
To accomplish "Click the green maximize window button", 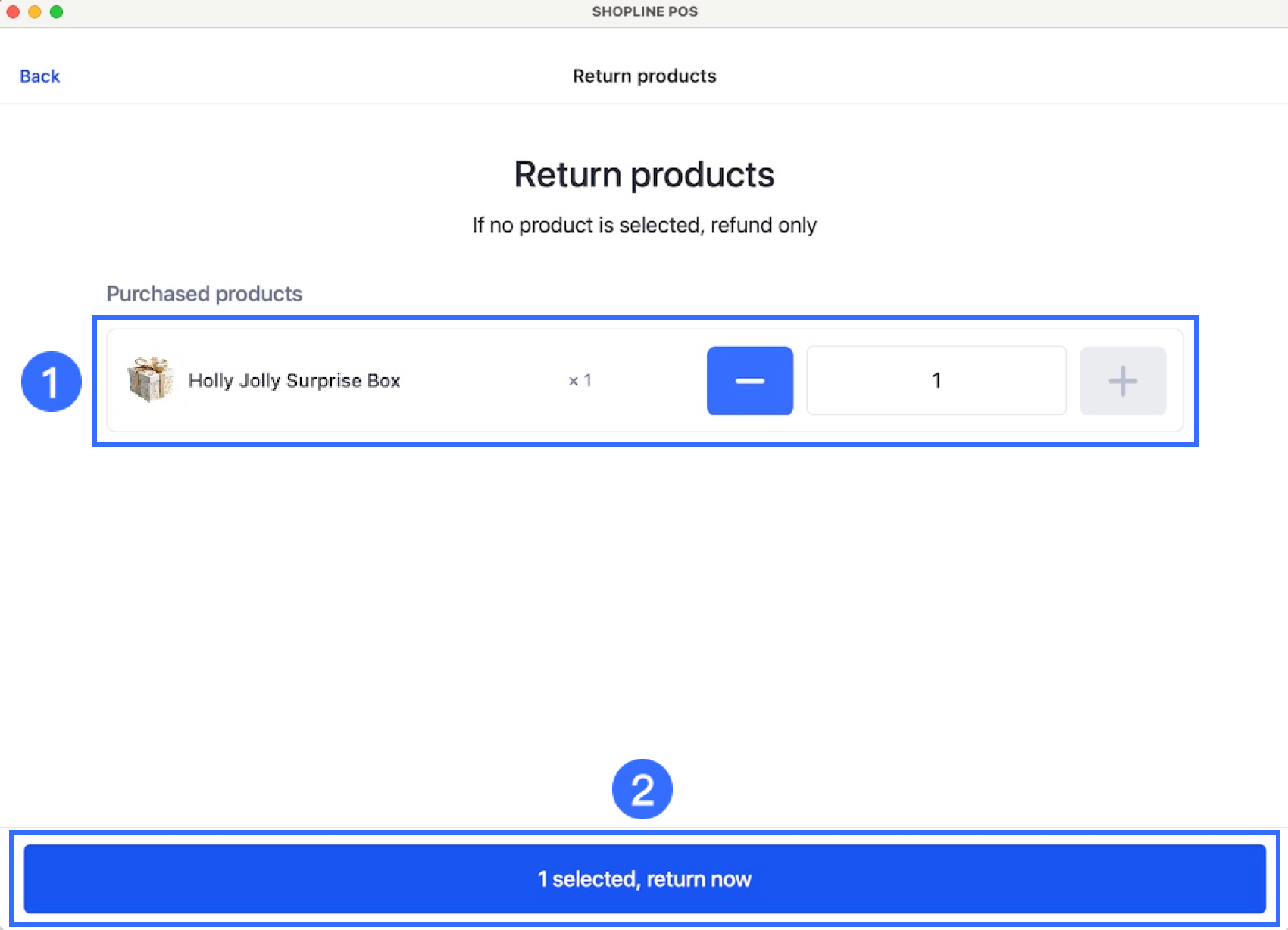I will (56, 12).
